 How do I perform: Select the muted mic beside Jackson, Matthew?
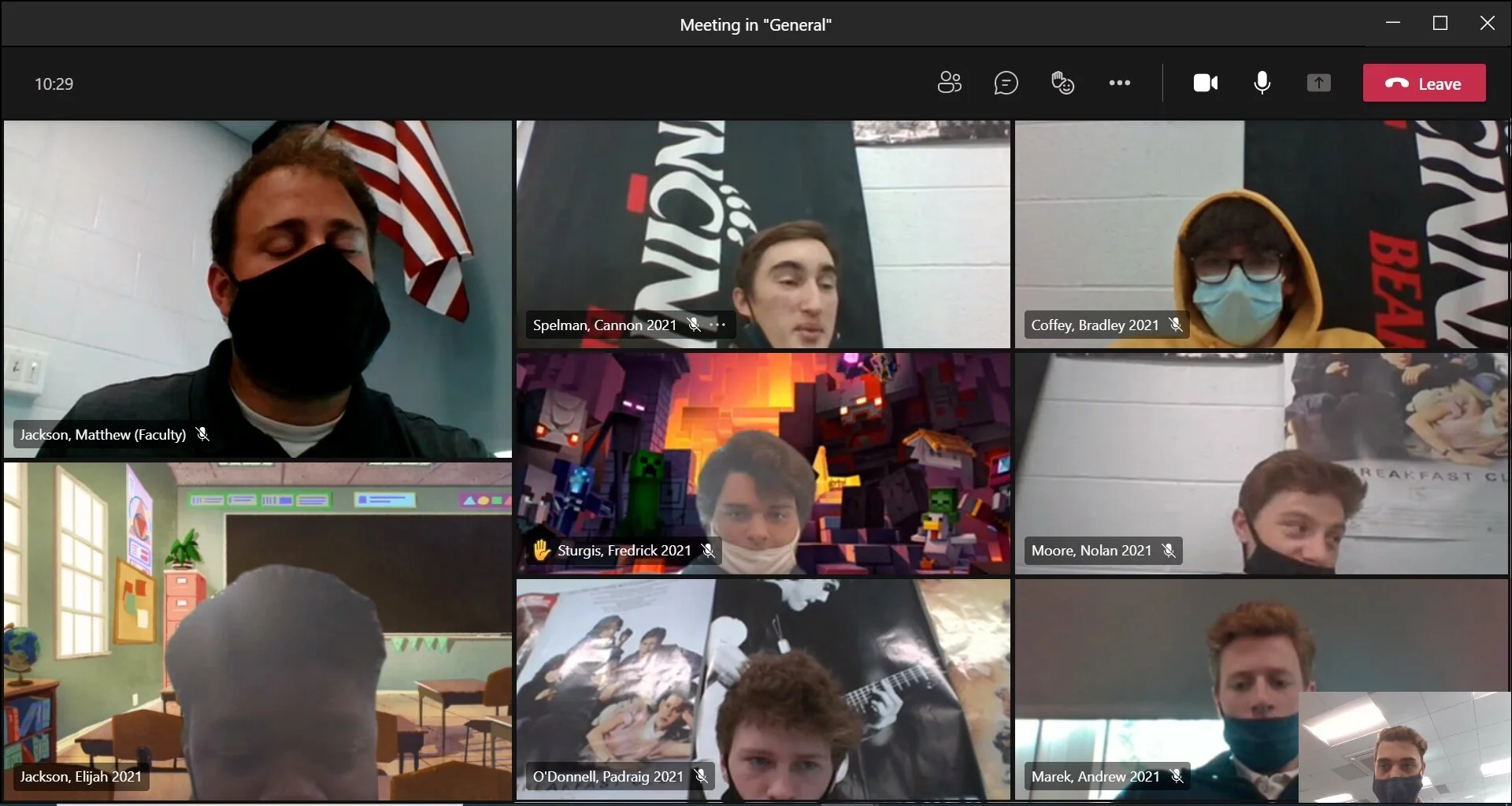click(x=202, y=434)
